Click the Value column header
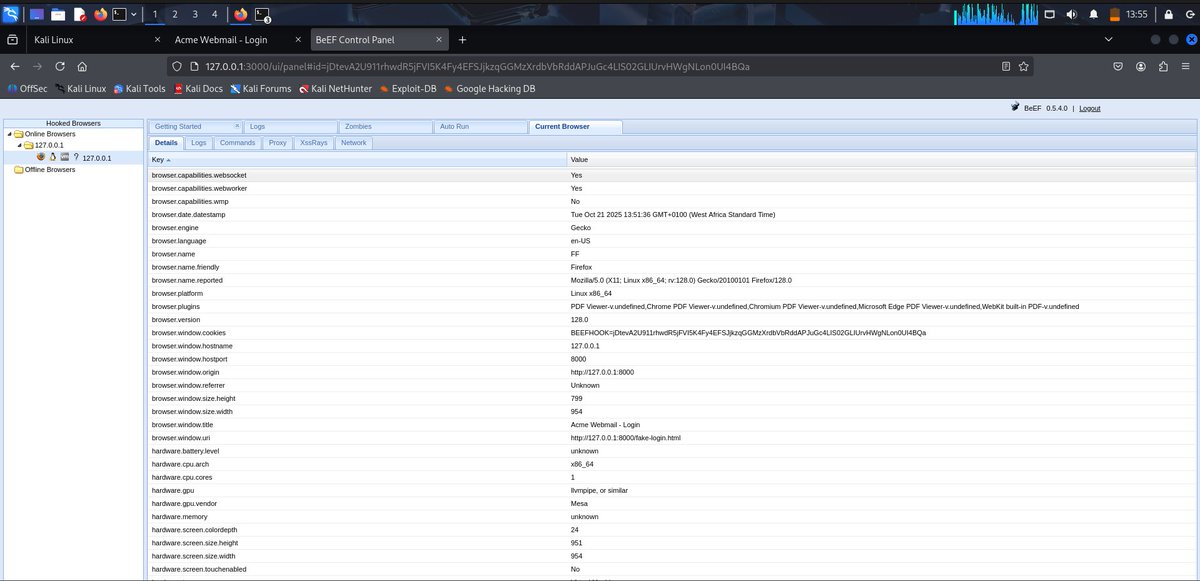Viewport: 1200px width, 581px height. (881, 160)
